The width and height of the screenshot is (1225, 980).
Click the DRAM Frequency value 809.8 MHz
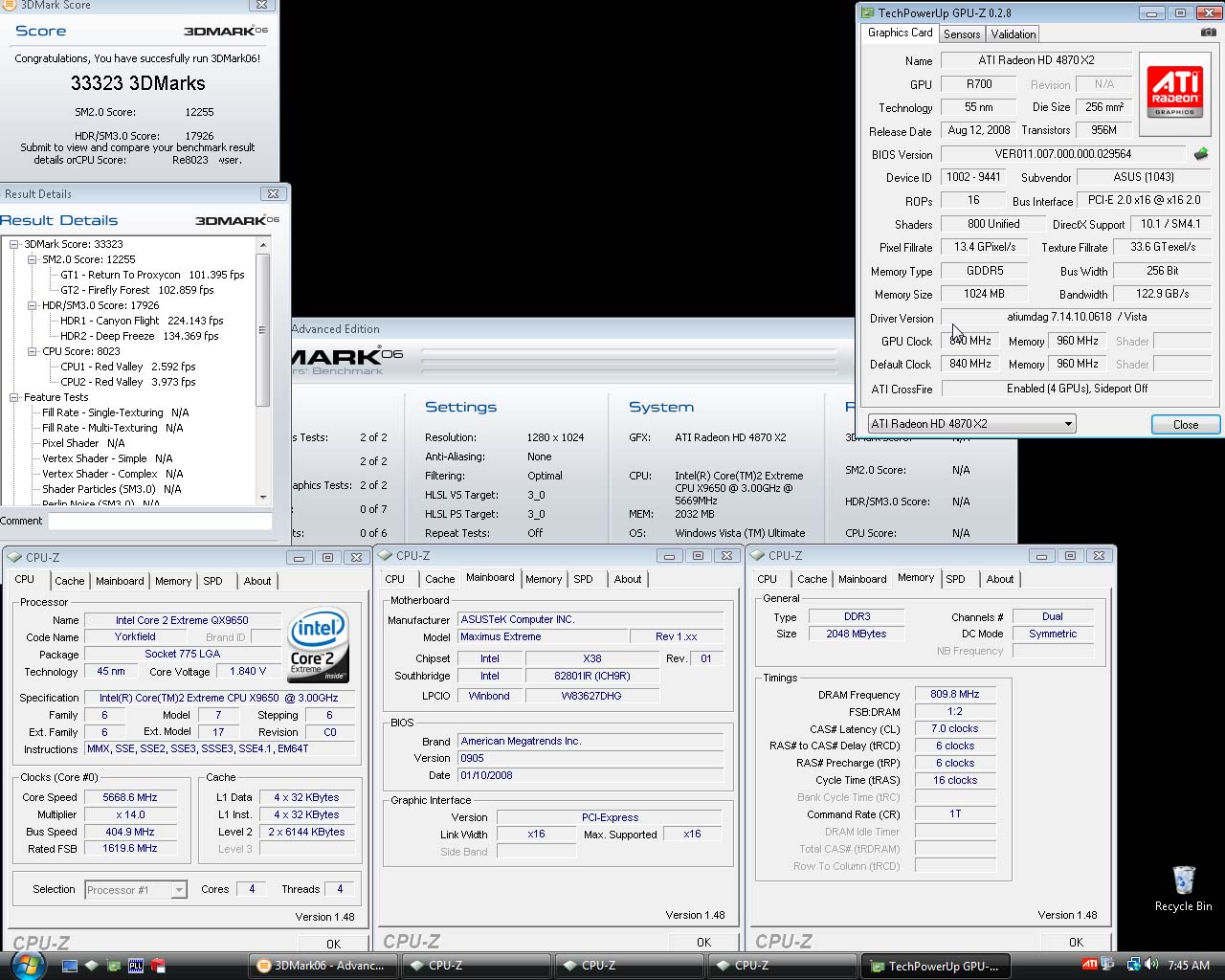tap(955, 694)
